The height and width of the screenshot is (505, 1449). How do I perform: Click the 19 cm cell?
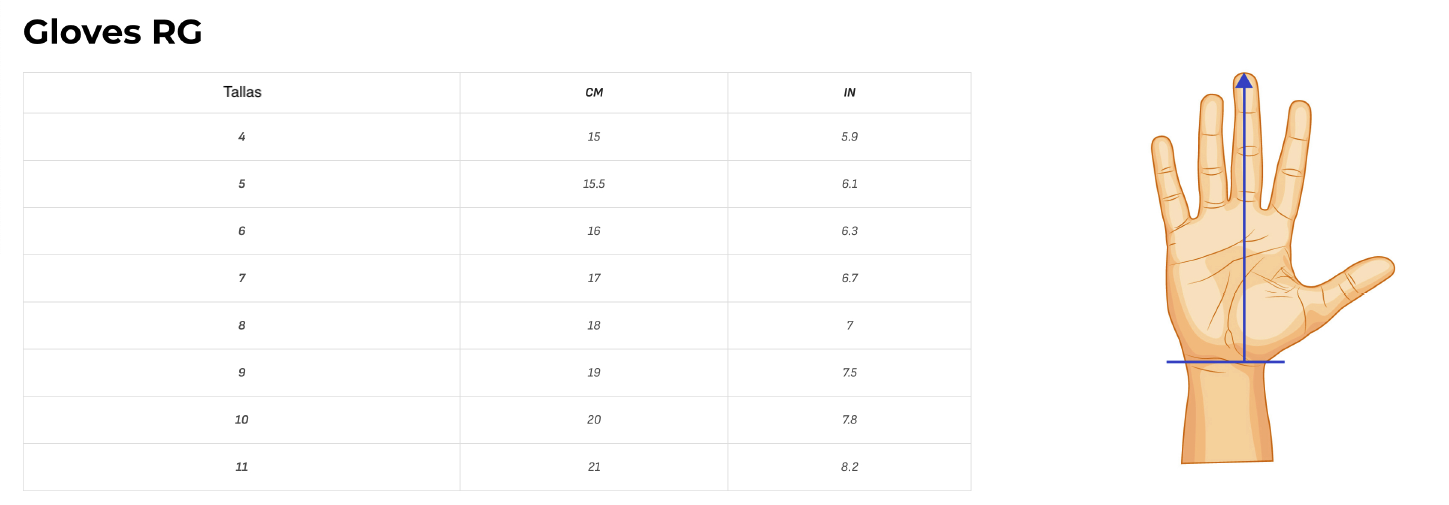coord(594,372)
